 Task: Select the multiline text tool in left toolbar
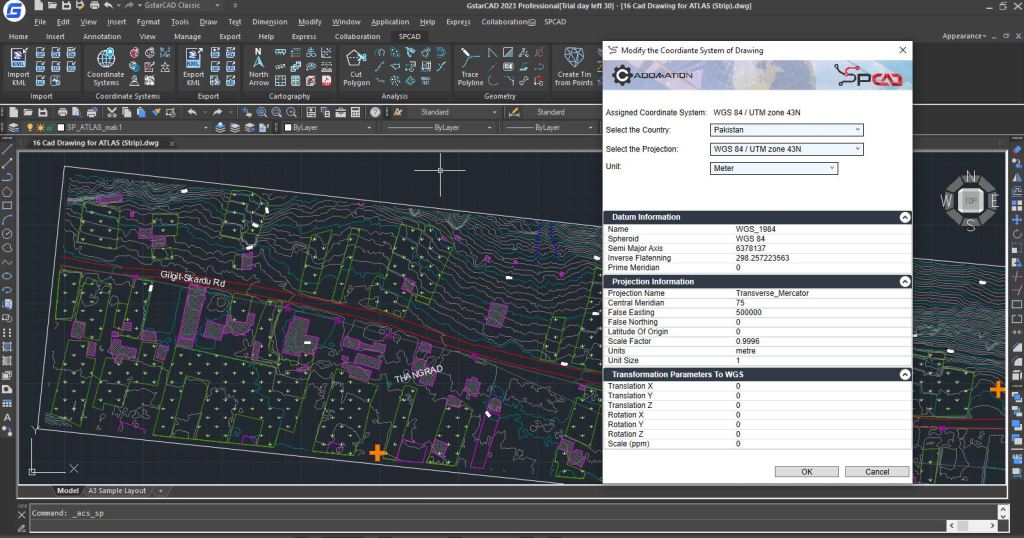pyautogui.click(x=7, y=416)
